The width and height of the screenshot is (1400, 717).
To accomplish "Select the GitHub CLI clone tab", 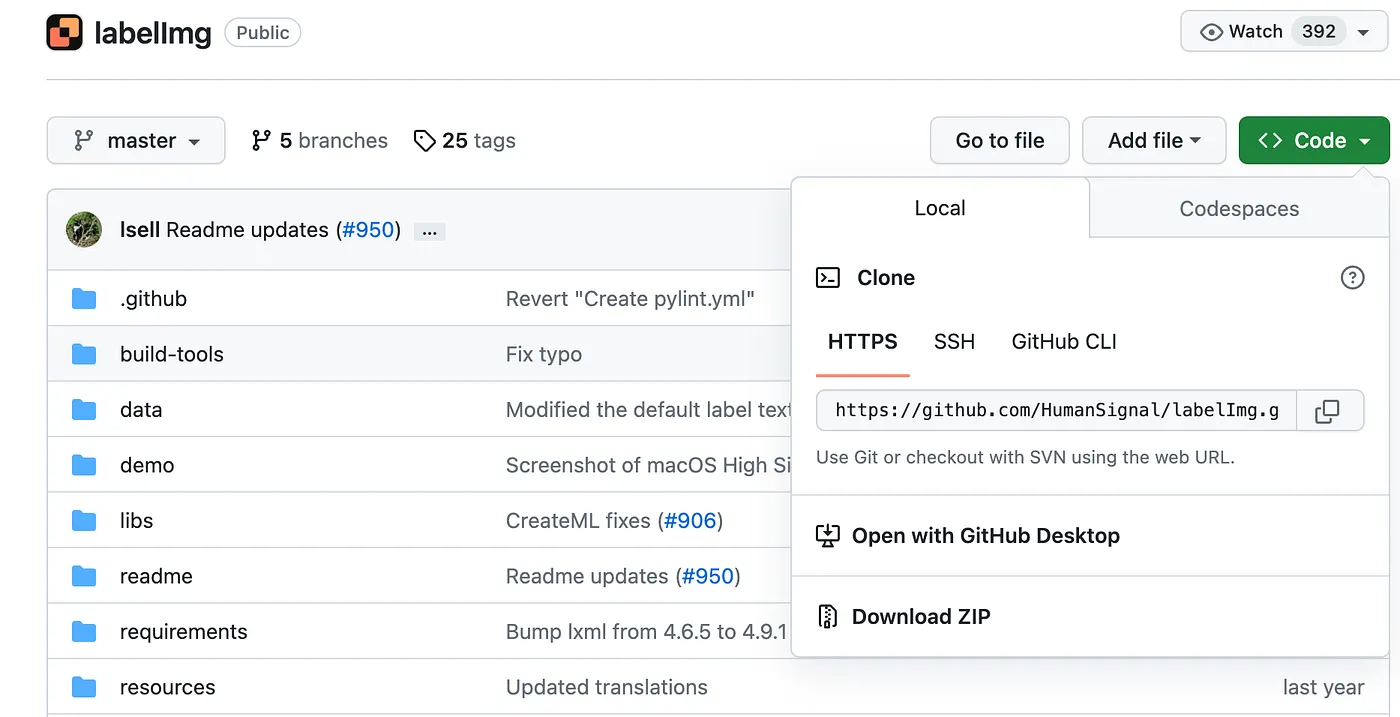I will tap(1064, 342).
